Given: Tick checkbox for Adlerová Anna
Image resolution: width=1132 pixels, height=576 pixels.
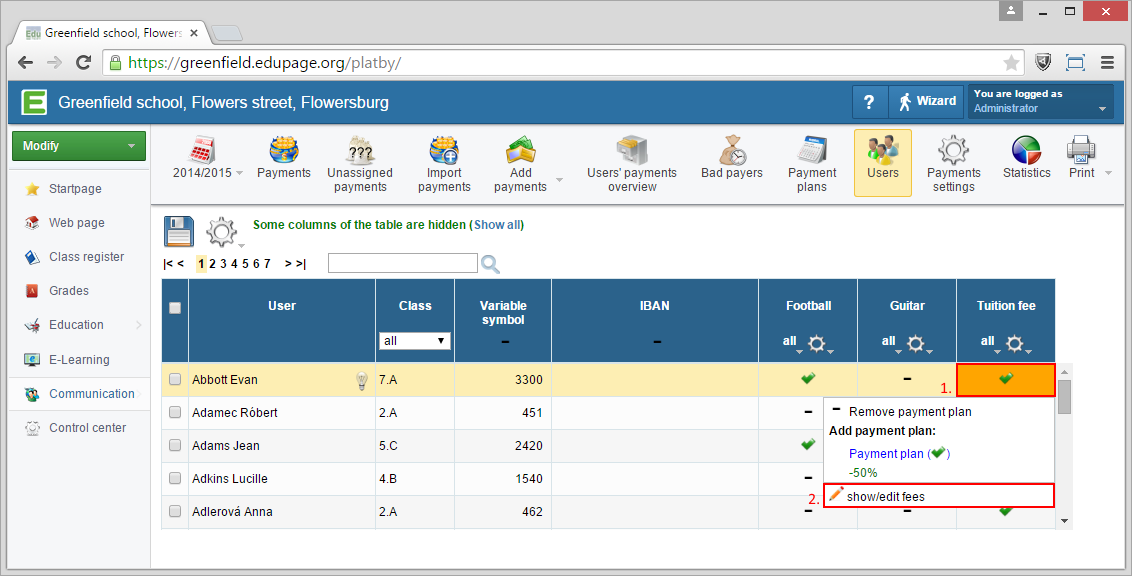Looking at the screenshot, I should 175,511.
